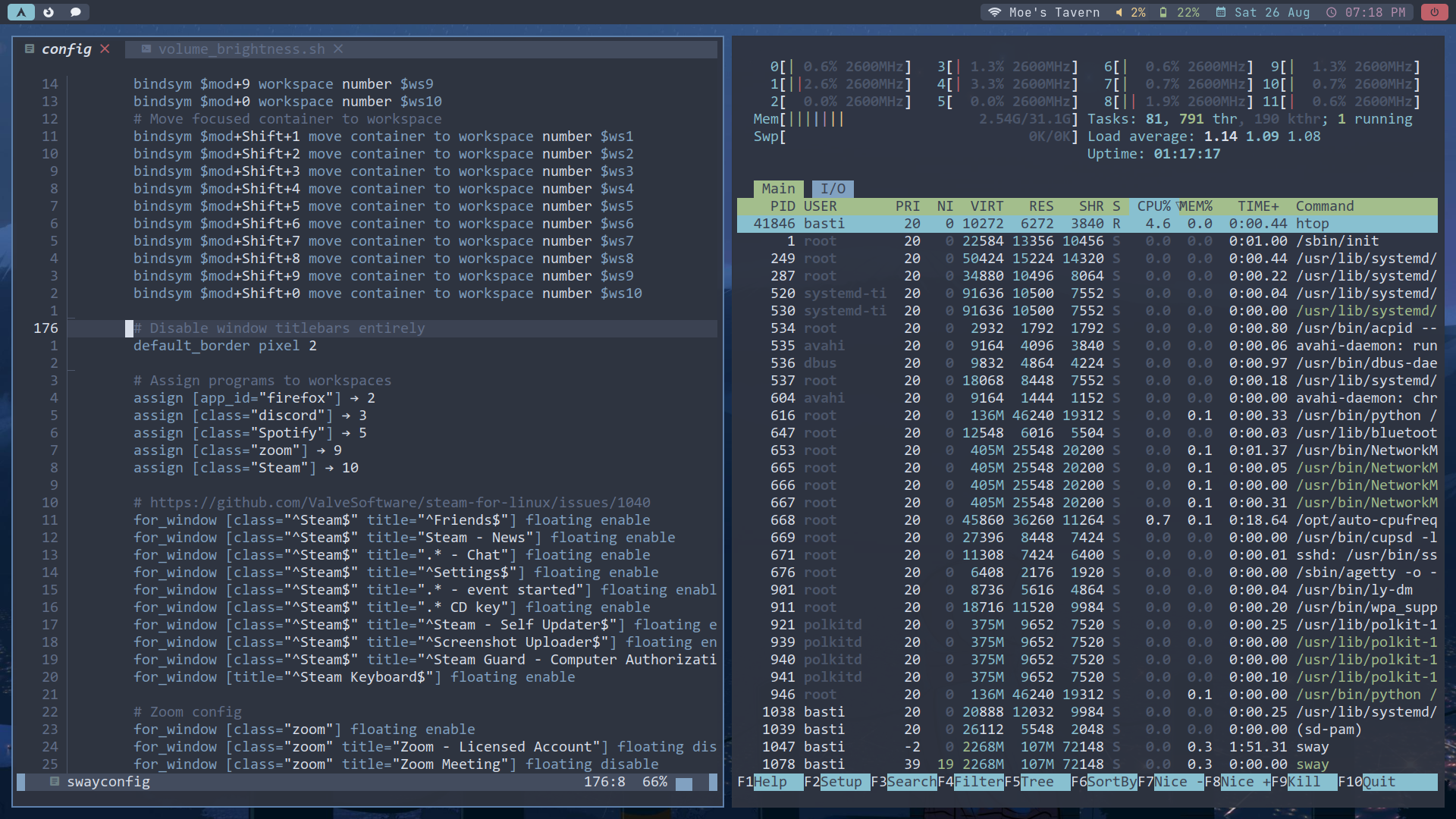This screenshot has height=819, width=1456.
Task: Open the calendar date widget
Action: (1263, 12)
